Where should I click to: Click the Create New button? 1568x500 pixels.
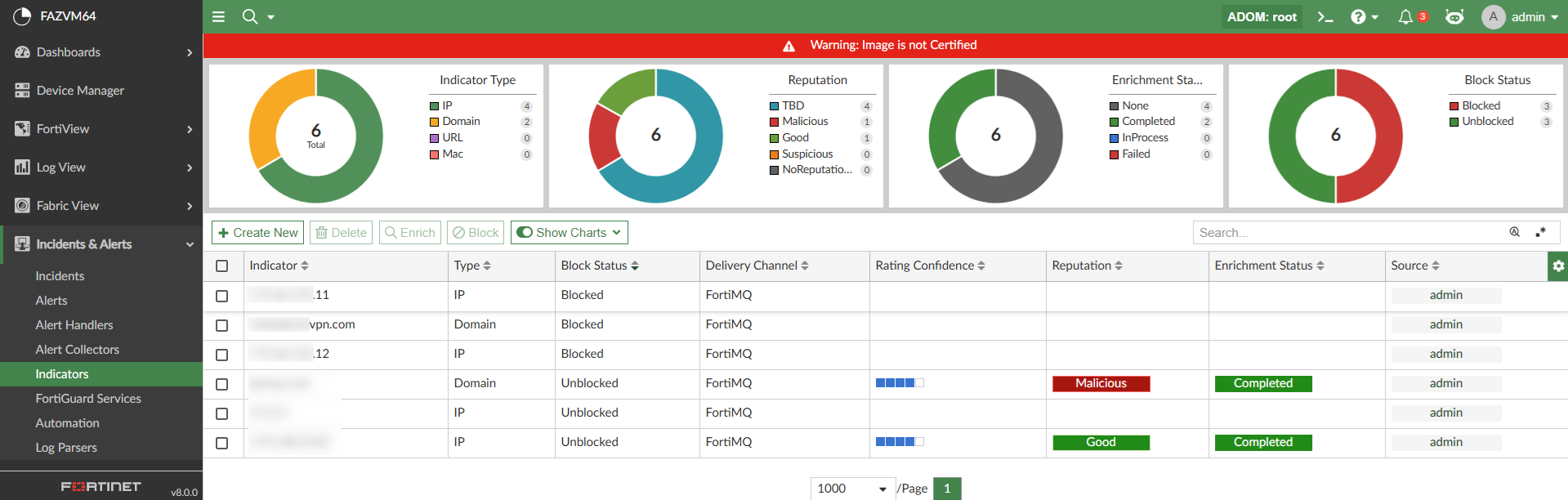pyautogui.click(x=257, y=233)
